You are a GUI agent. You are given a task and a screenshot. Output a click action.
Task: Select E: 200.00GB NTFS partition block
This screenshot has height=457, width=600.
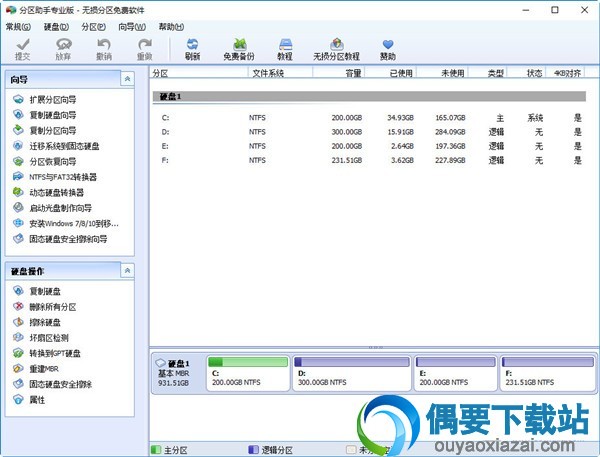point(455,373)
